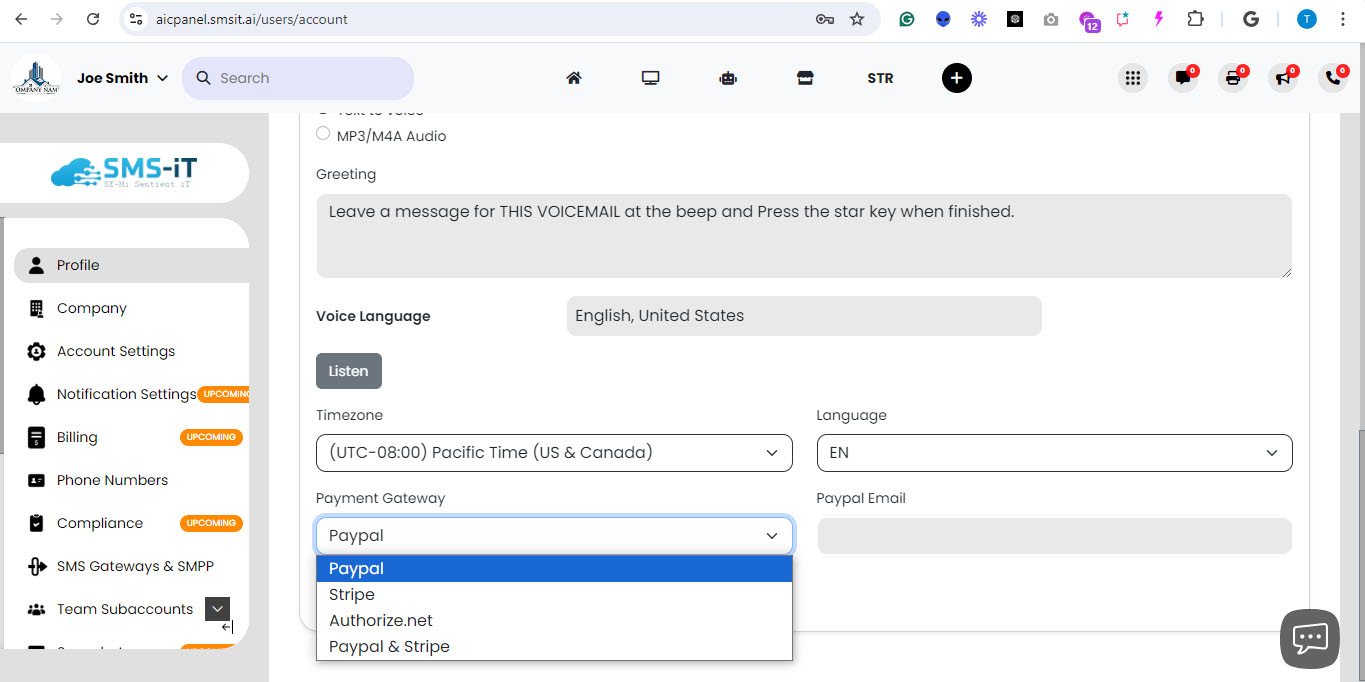1365x682 pixels.
Task: Select Stripe from the Payment Gateway dropdown
Action: 352,594
